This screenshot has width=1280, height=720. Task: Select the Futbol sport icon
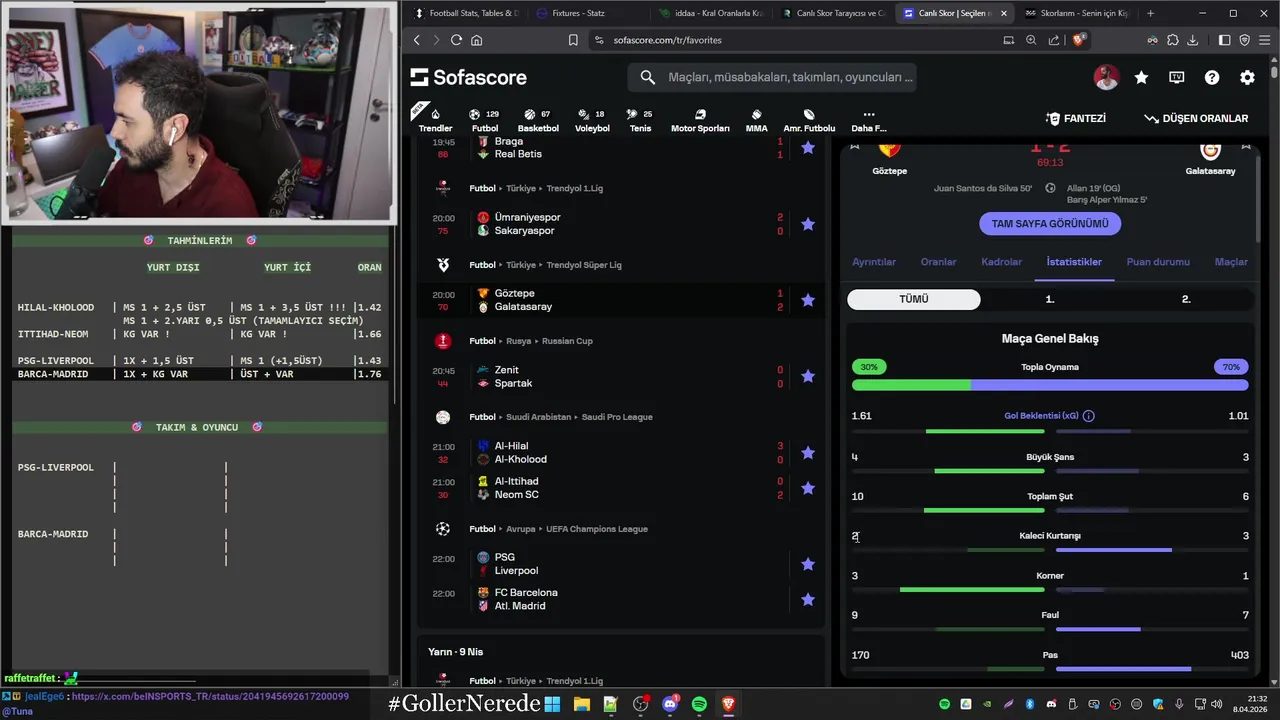tap(485, 120)
